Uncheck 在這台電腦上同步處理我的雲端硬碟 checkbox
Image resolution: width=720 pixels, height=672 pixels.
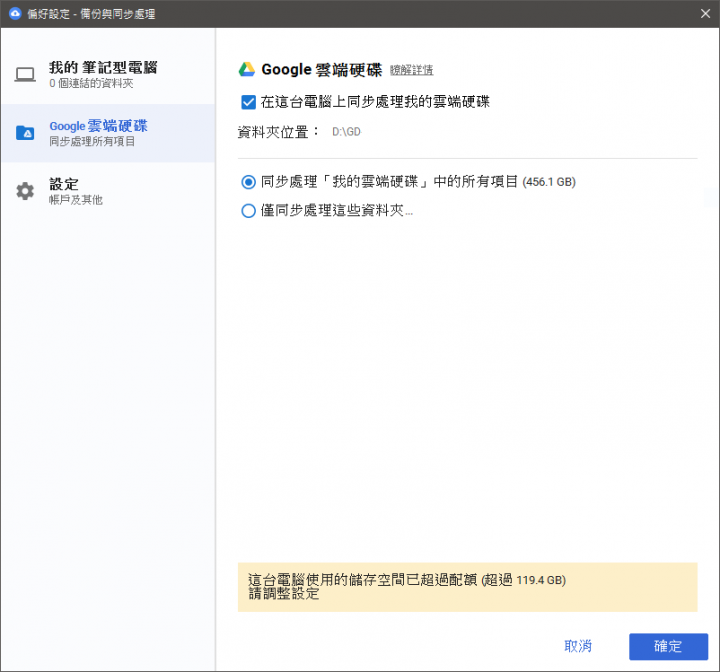(x=248, y=102)
